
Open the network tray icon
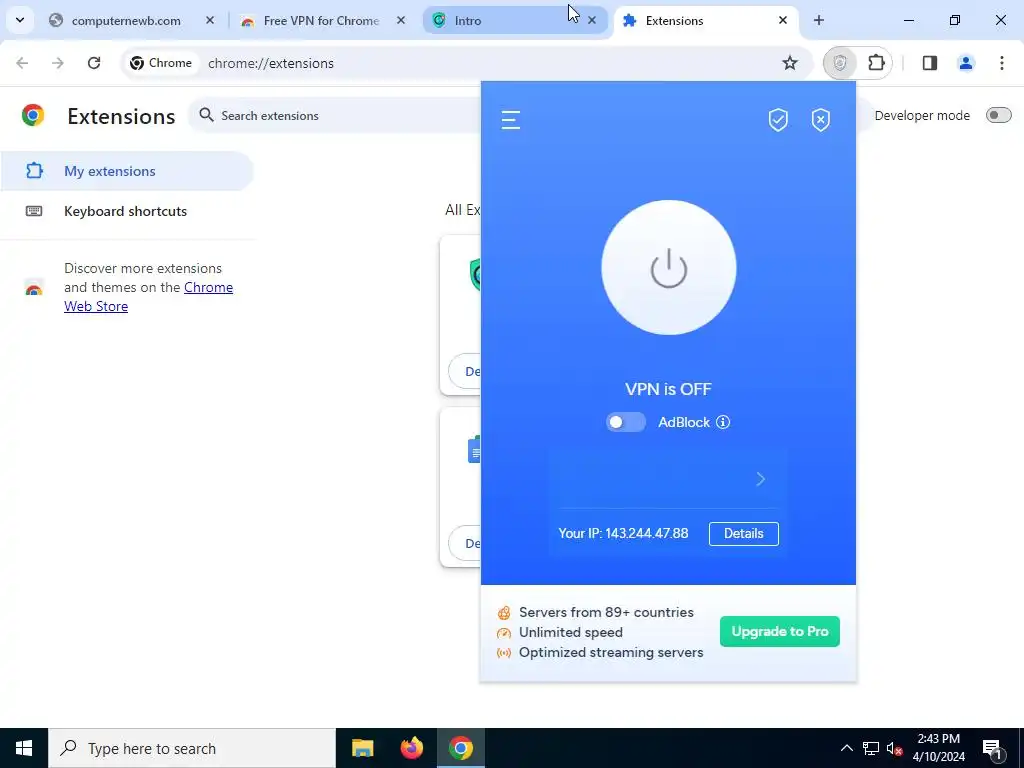click(871, 748)
